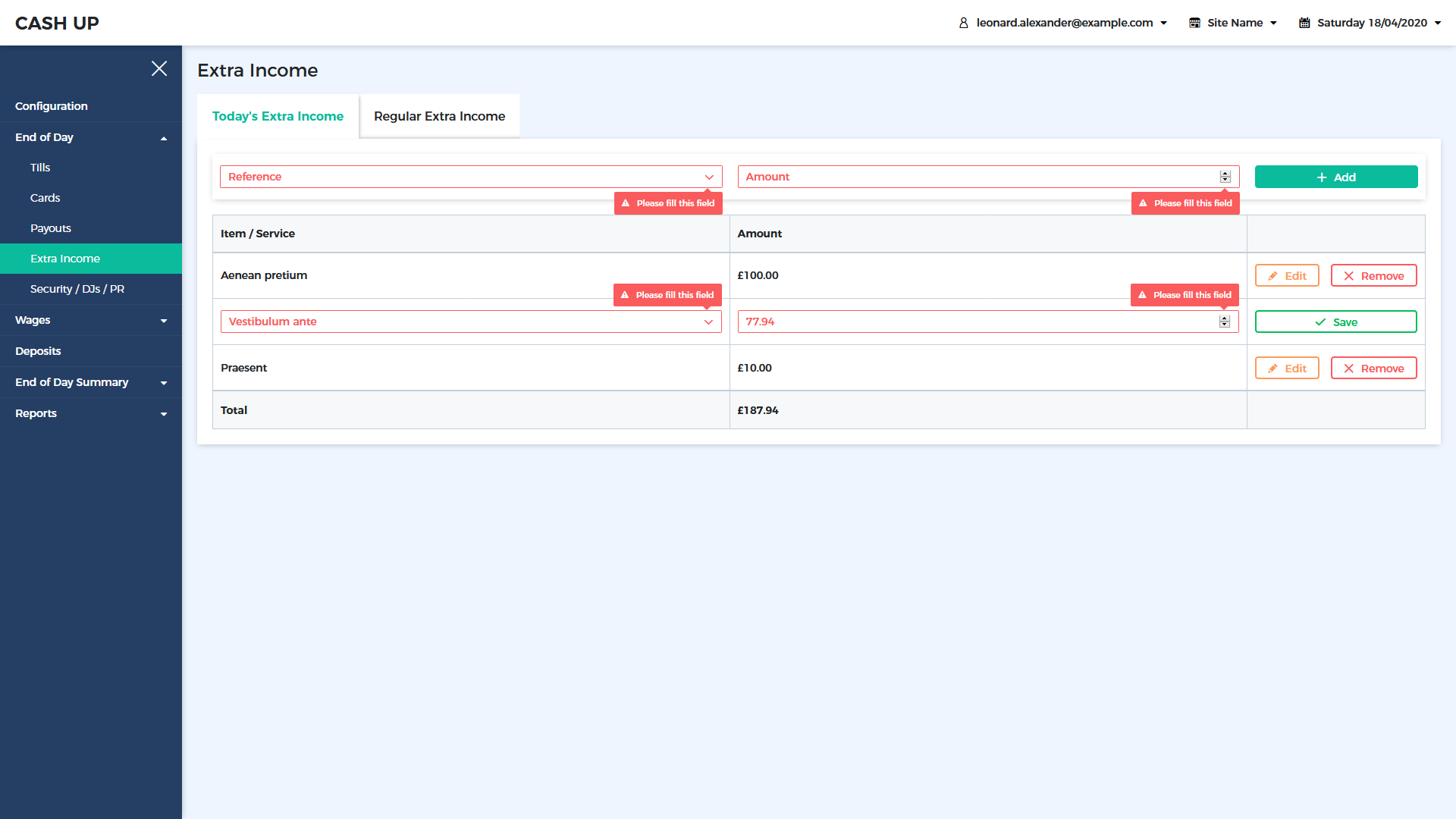Viewport: 1456px width, 819px height.
Task: Click the stepper on the top Amount field
Action: pos(1225,177)
